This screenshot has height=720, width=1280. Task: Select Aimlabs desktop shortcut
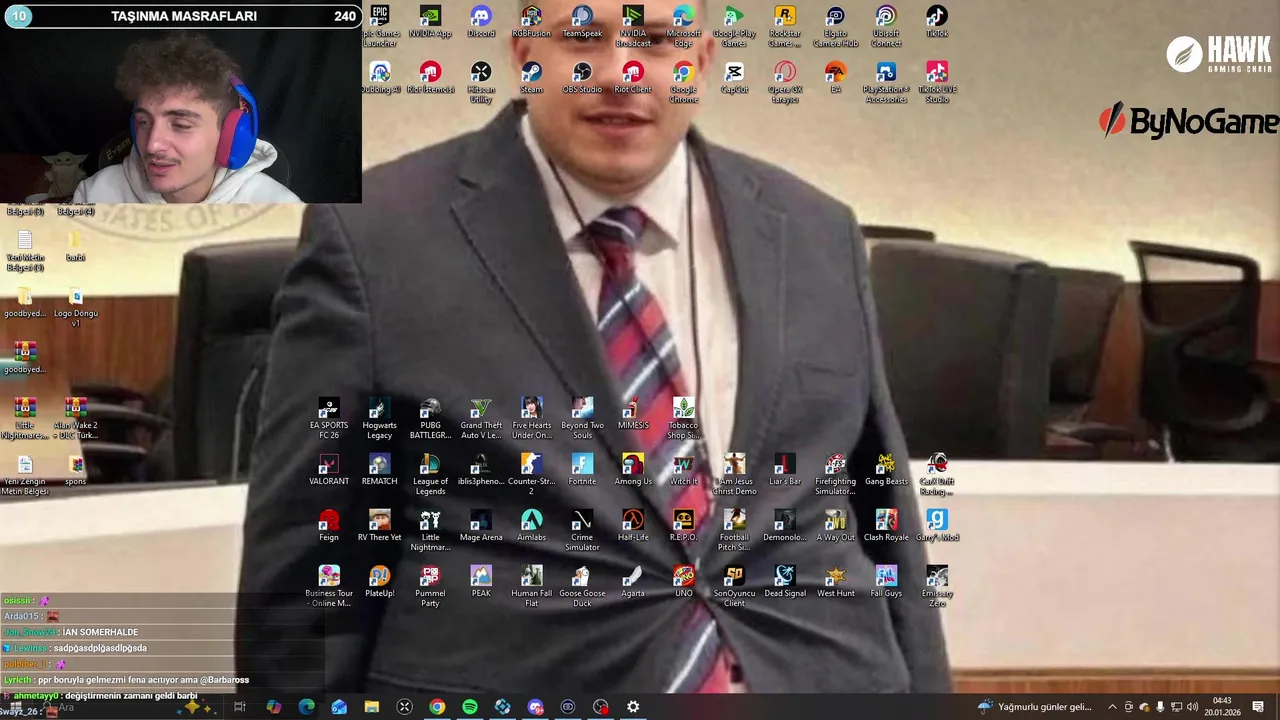[x=531, y=526]
